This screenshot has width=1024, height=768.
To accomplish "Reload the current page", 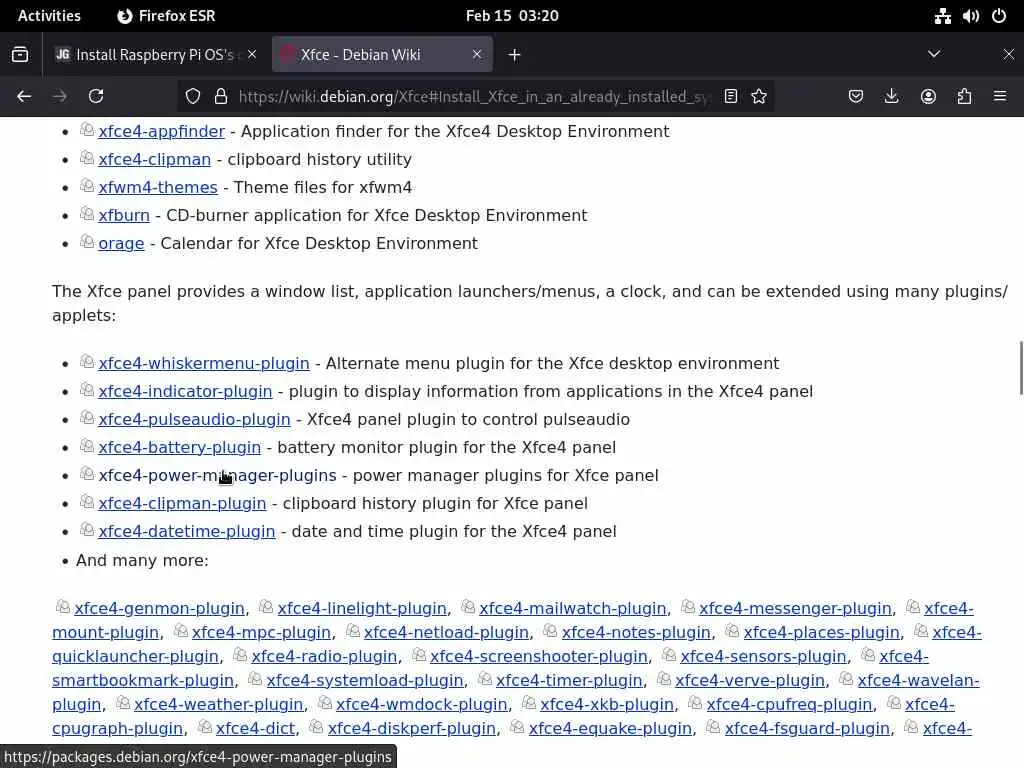I will [96, 97].
